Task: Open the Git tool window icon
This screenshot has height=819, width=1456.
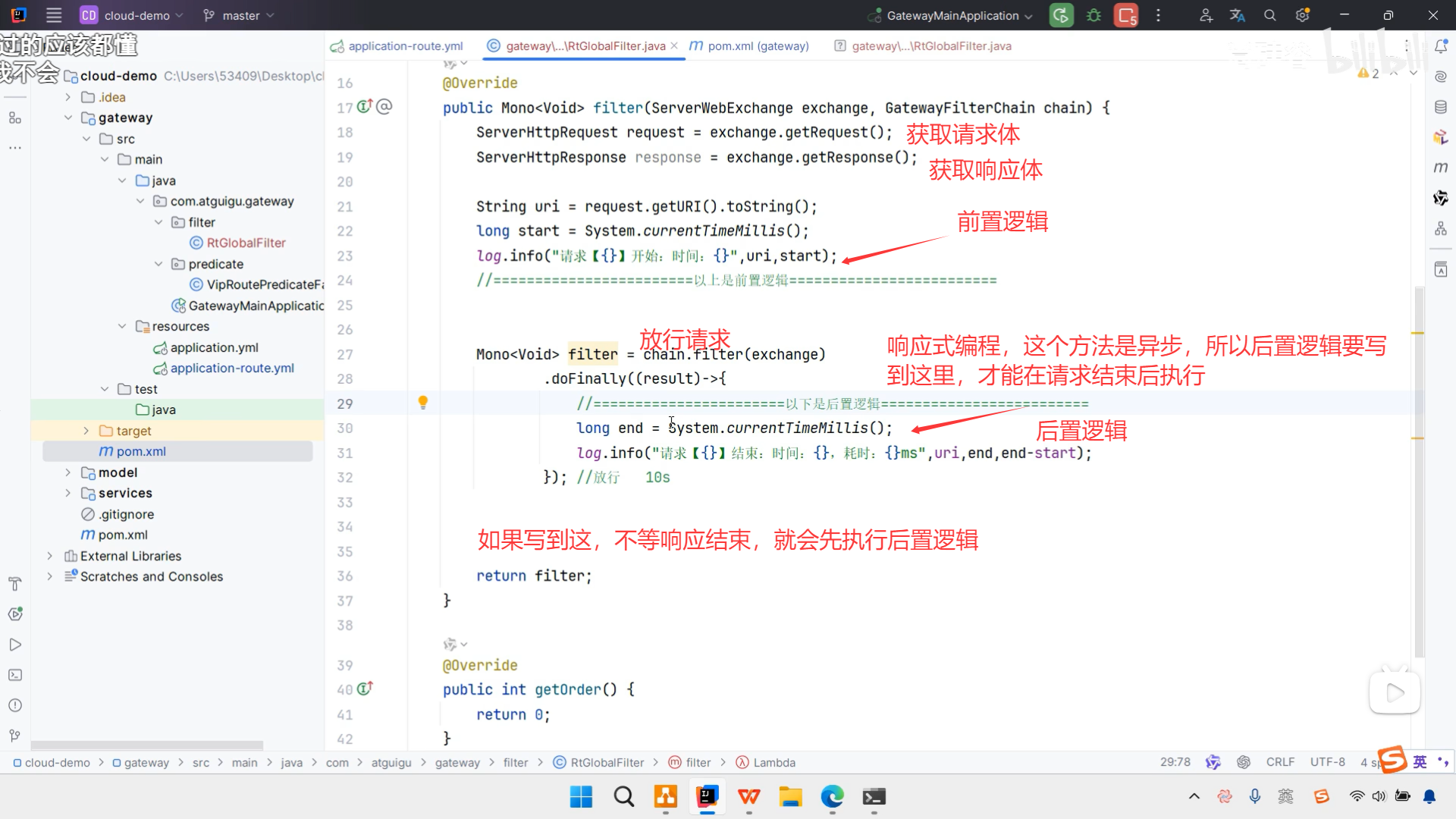Action: click(x=15, y=736)
